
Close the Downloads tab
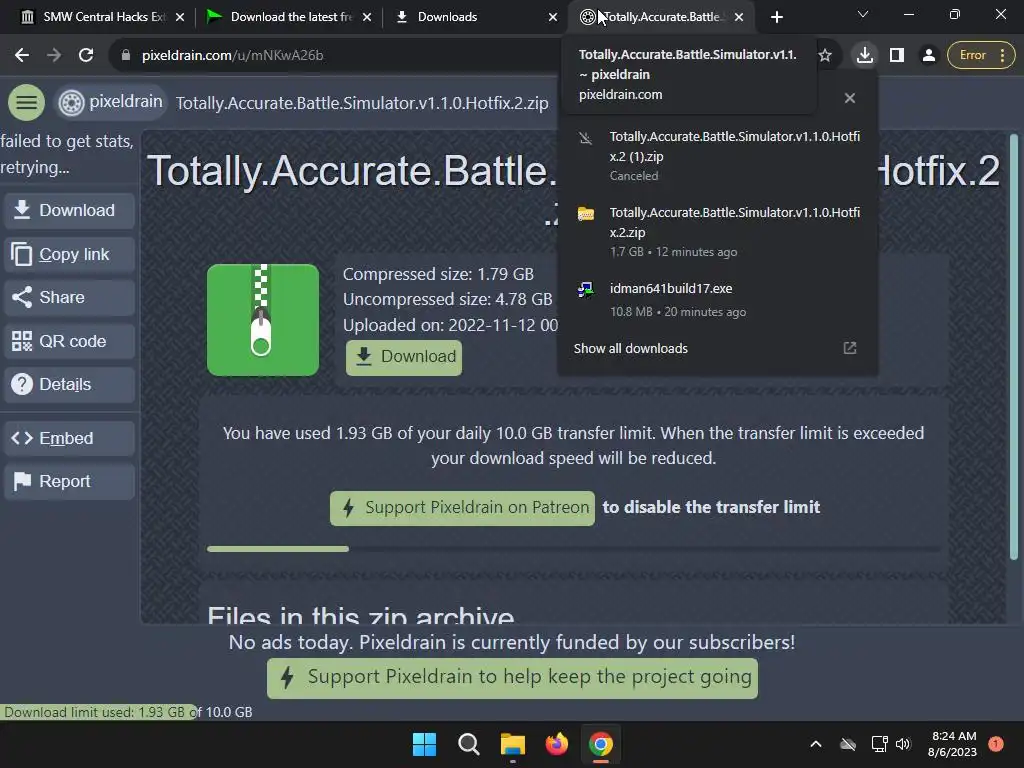(x=553, y=17)
